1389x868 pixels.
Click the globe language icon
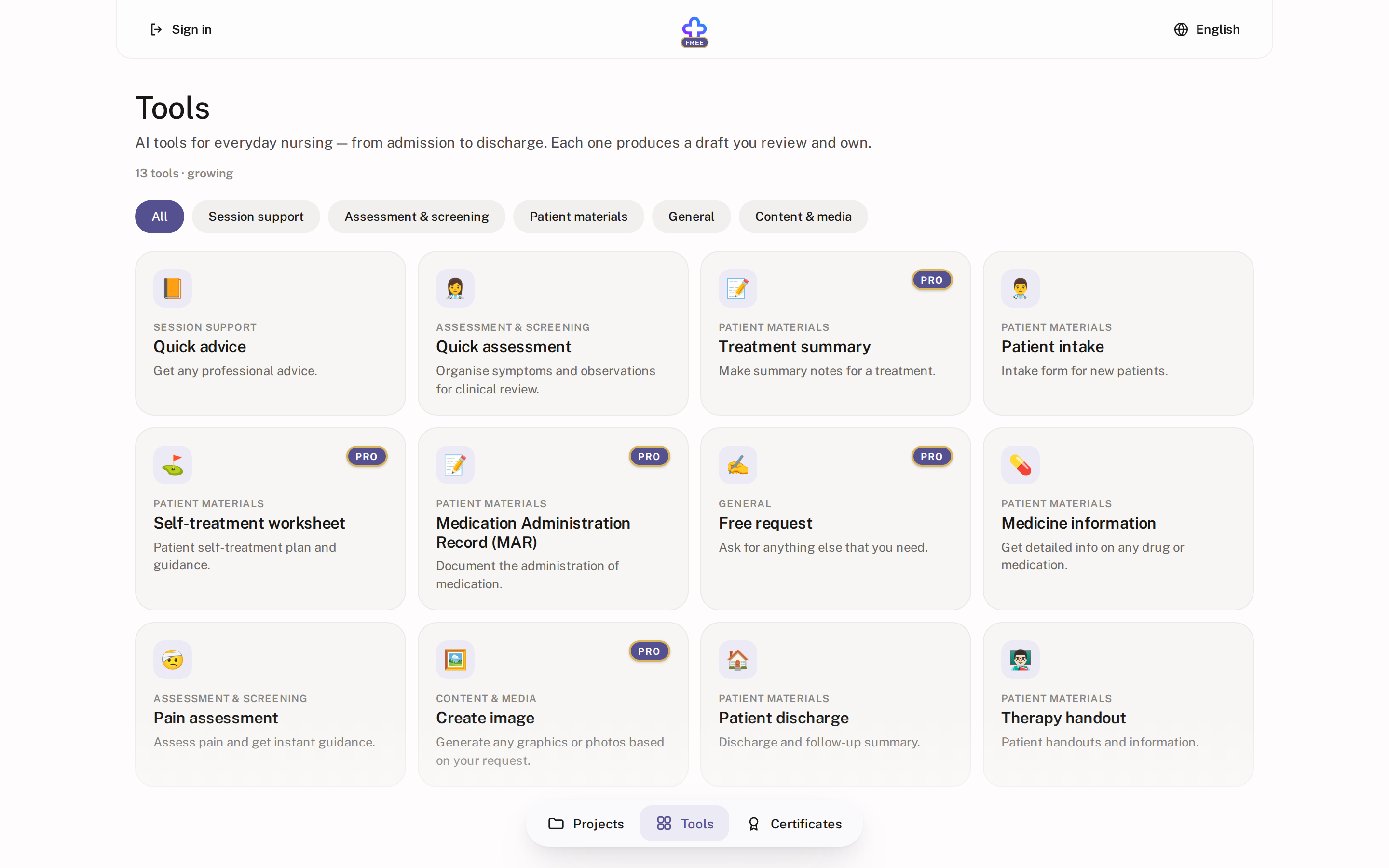[x=1181, y=29]
